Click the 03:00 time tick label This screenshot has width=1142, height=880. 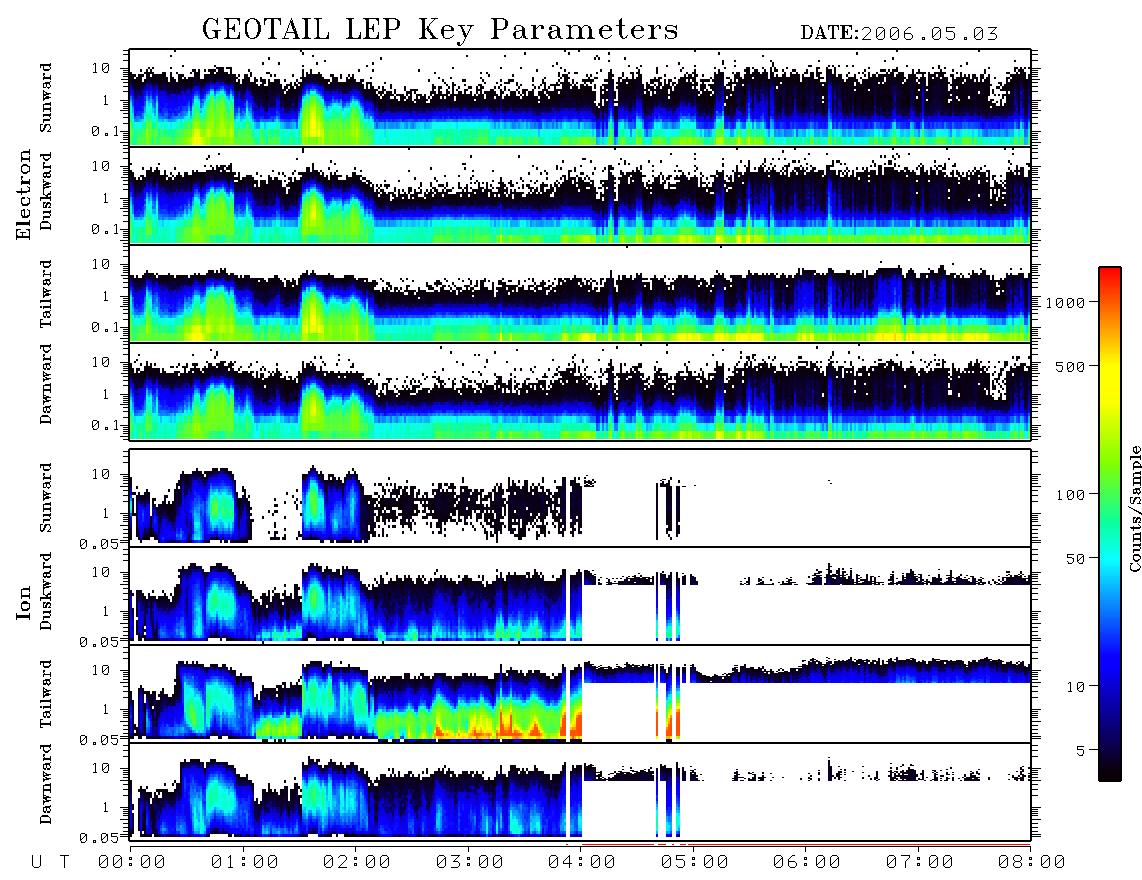(x=470, y=863)
